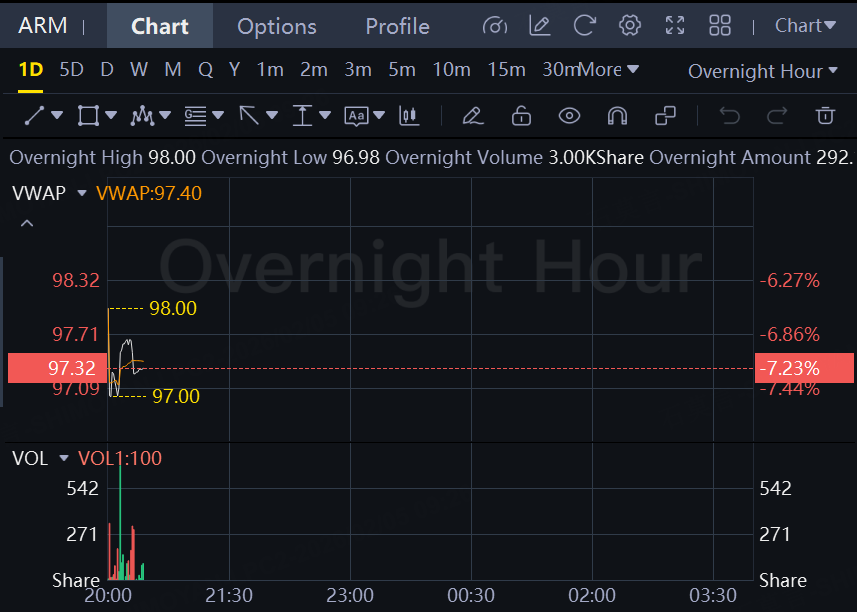Expand the text tool options arrow
Image resolution: width=857 pixels, height=612 pixels.
379,115
